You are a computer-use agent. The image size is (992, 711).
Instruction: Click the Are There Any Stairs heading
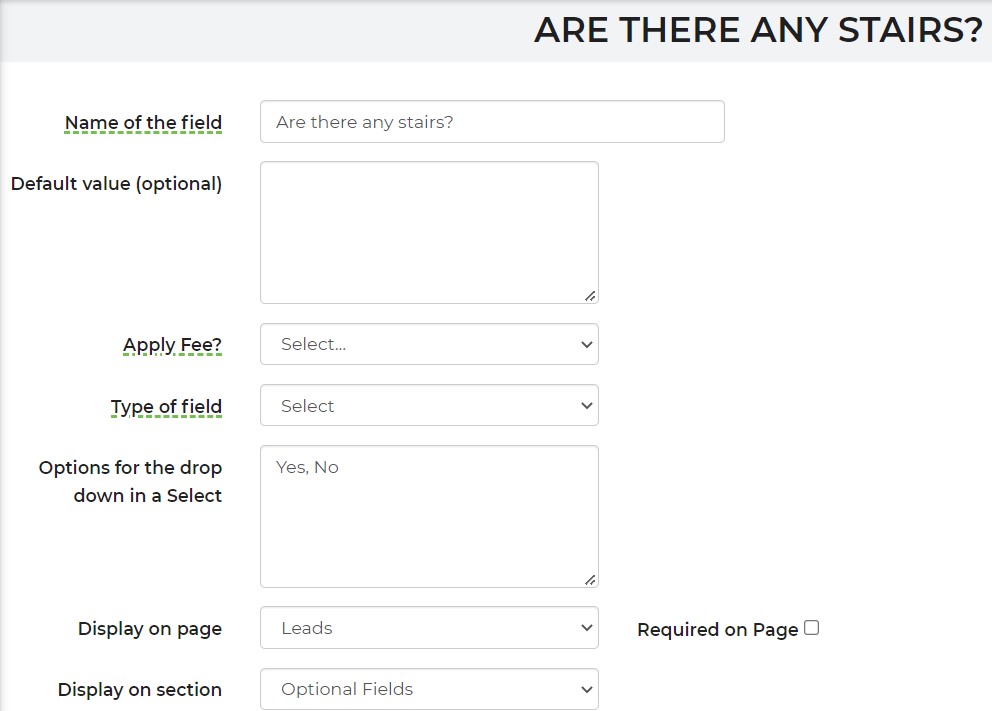pyautogui.click(x=758, y=30)
